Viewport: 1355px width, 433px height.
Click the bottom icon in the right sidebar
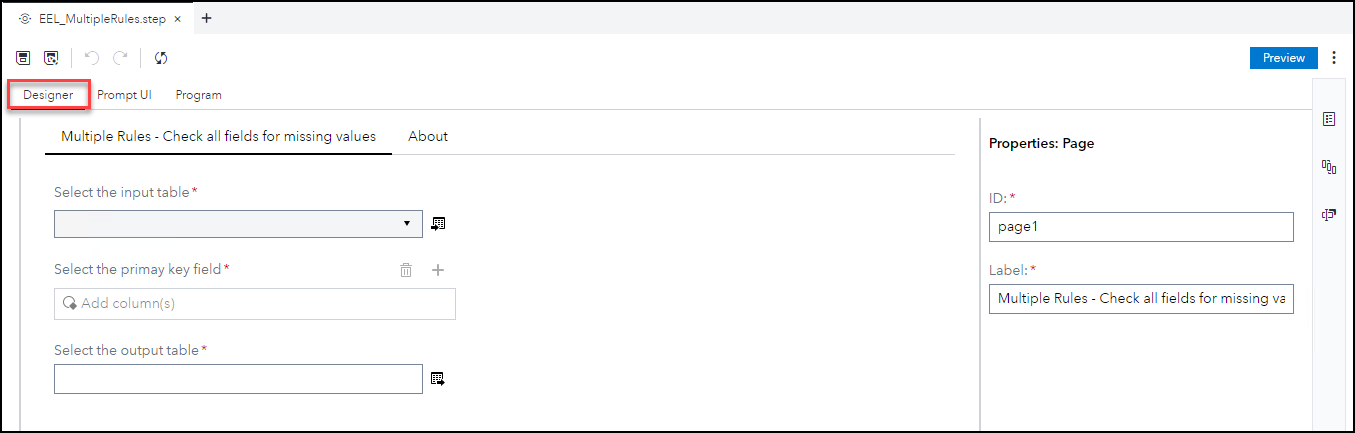point(1329,214)
